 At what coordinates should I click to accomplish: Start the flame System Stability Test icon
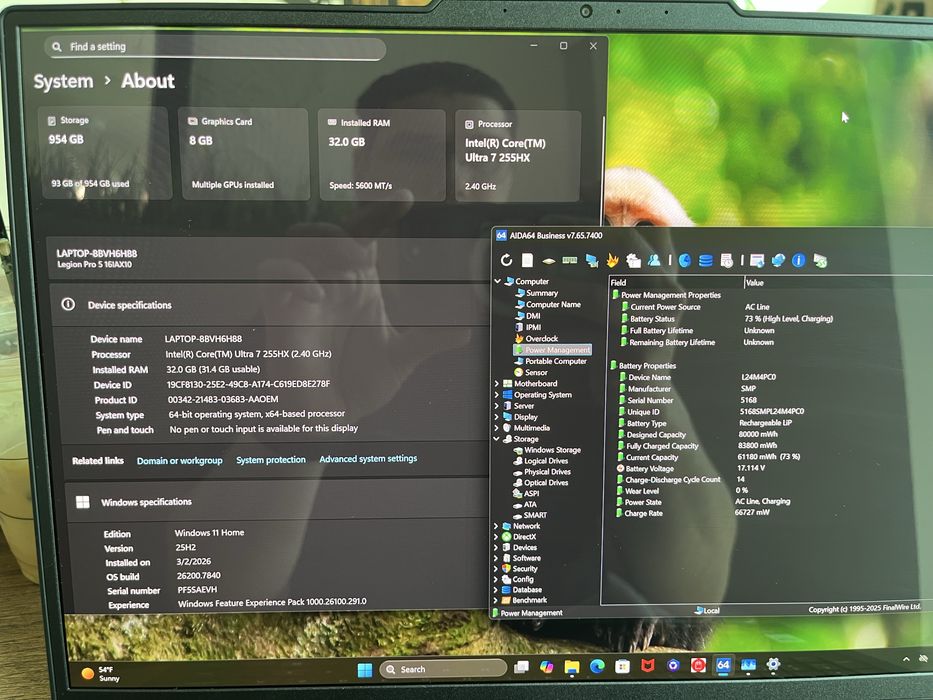point(612,260)
